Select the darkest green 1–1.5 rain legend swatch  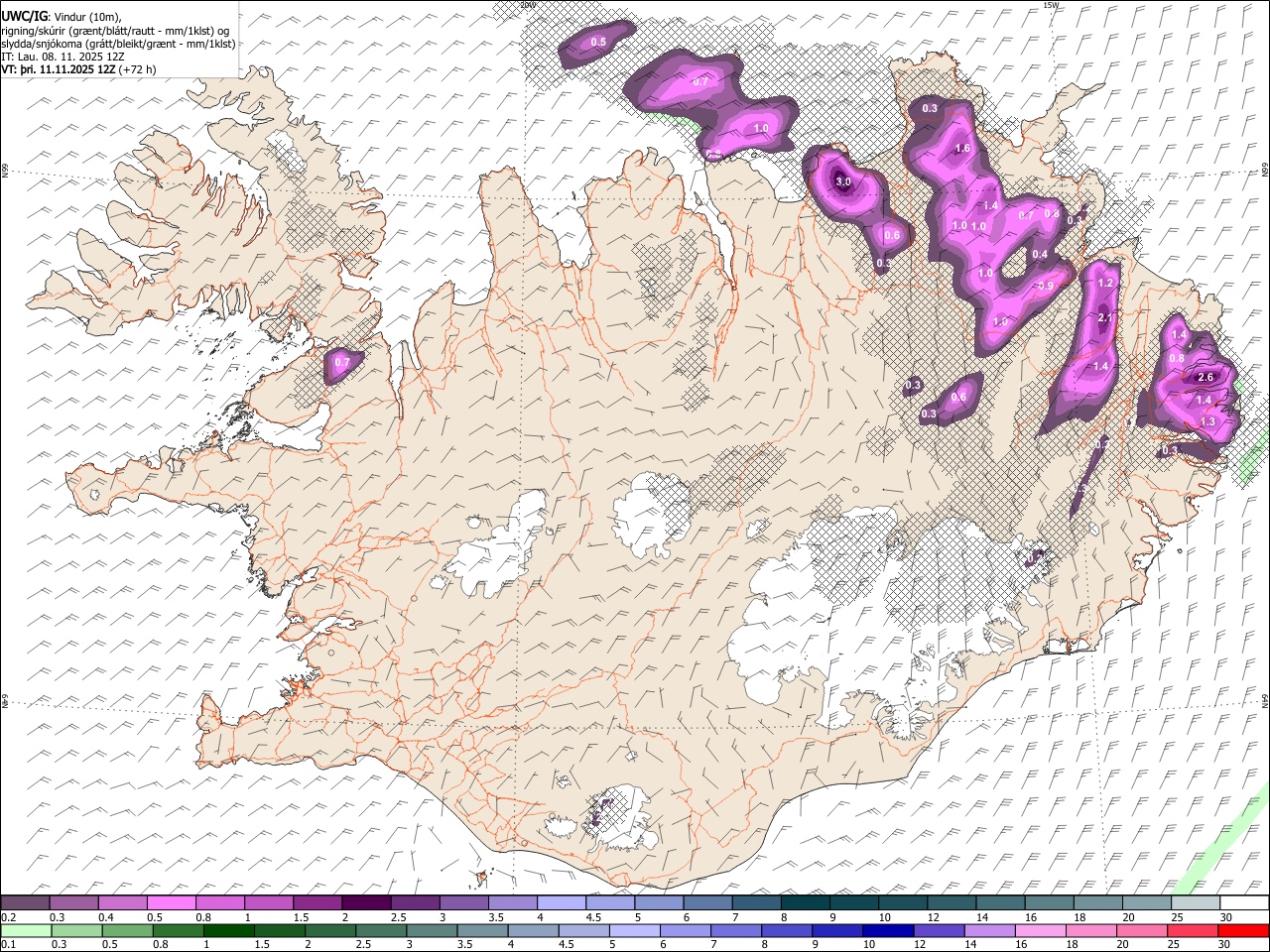[x=228, y=930]
